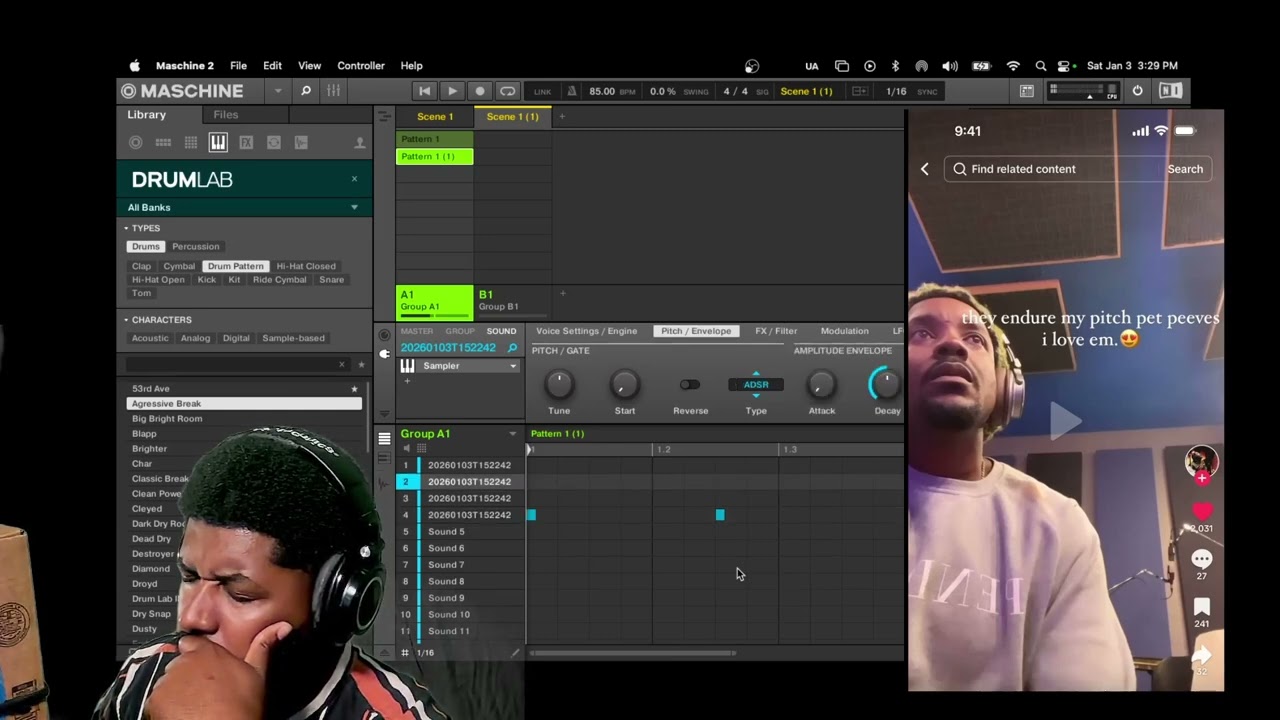Open the ADSR envelope Type selector
Viewport: 1280px width, 720px height.
pos(756,384)
